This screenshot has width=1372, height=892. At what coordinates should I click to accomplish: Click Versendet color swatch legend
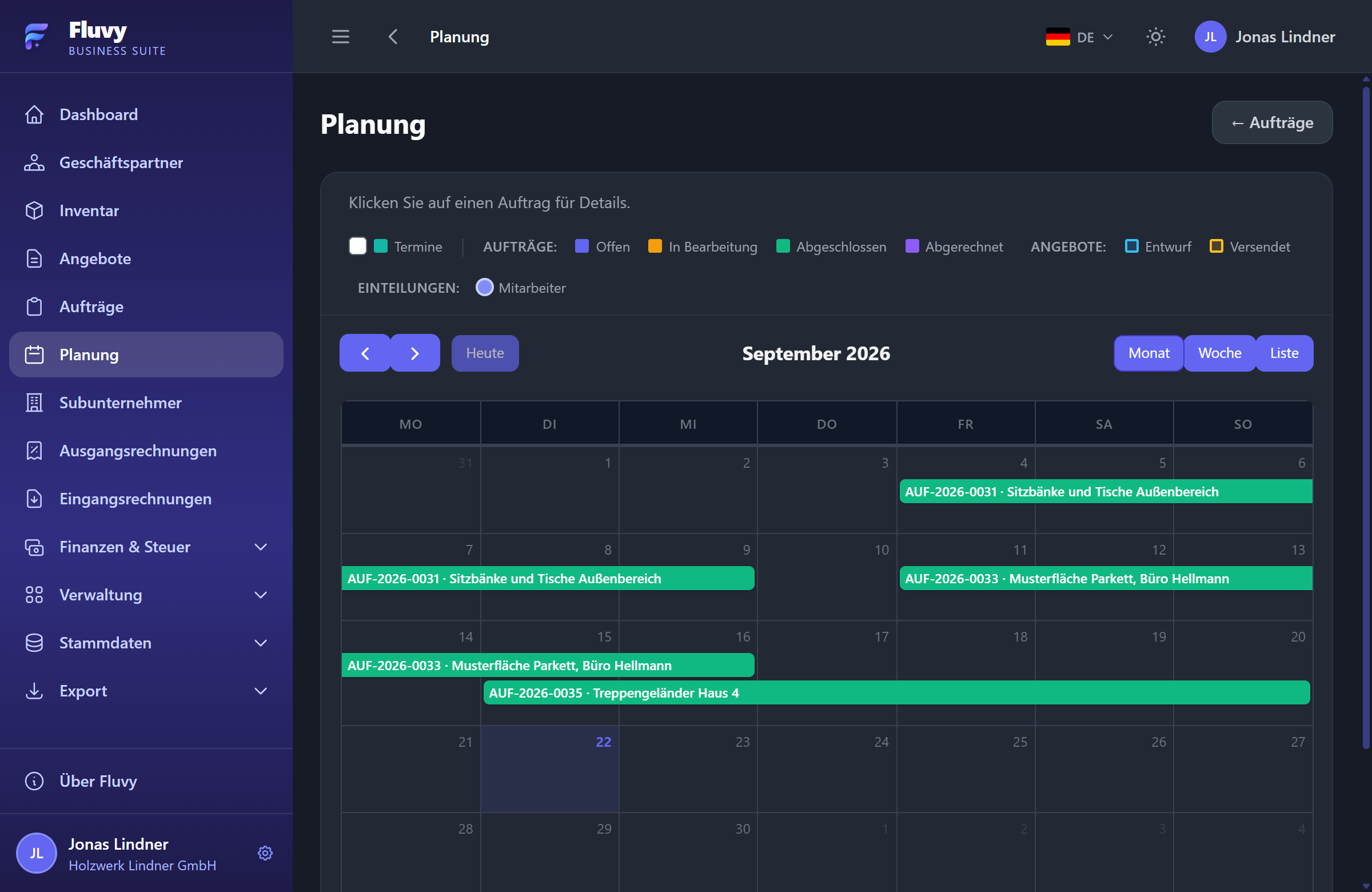coord(1216,246)
